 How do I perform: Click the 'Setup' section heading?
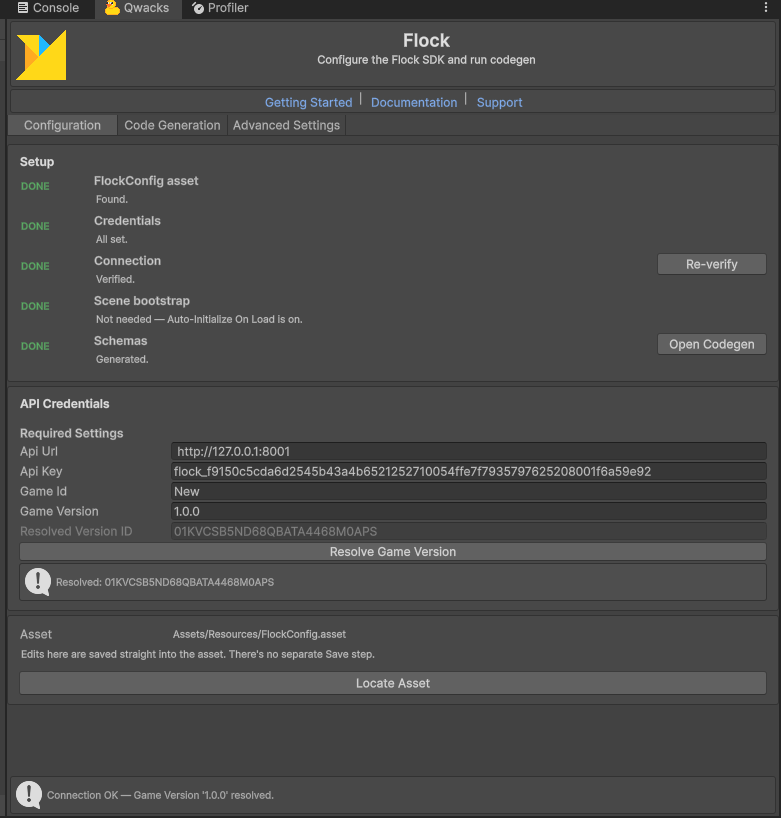(37, 162)
